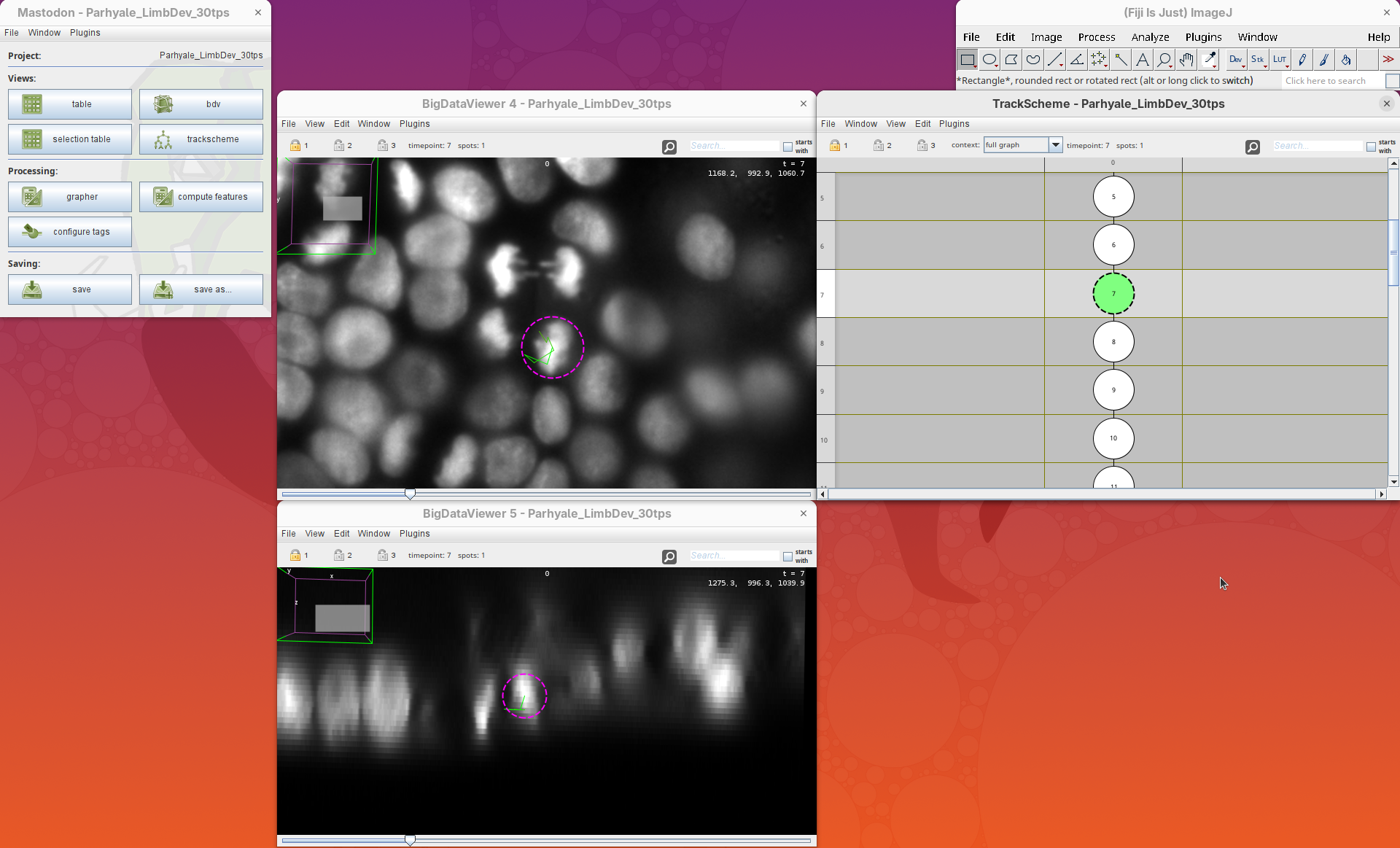Screen dimensions: 1400x848
Task: Open the LUT dropdown menu in ImageJ
Action: coord(1280,60)
